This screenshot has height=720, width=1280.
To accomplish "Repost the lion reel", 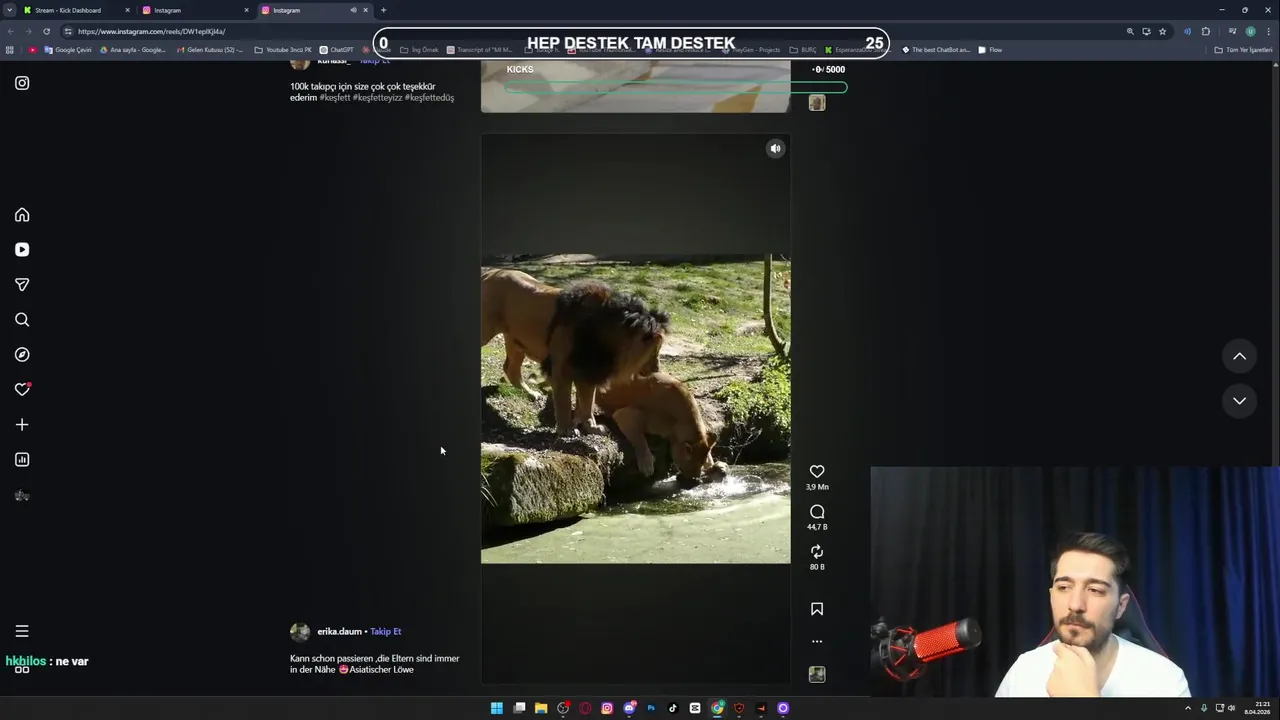I will pos(817,552).
